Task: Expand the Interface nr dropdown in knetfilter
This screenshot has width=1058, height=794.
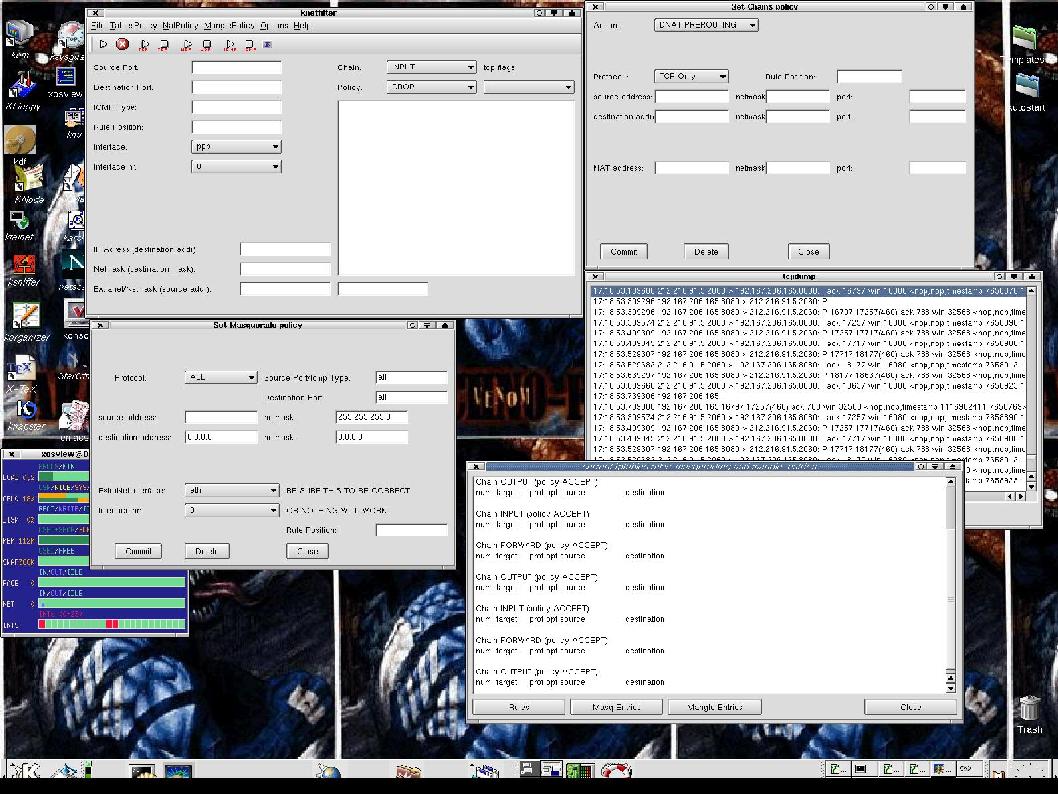Action: [236, 166]
